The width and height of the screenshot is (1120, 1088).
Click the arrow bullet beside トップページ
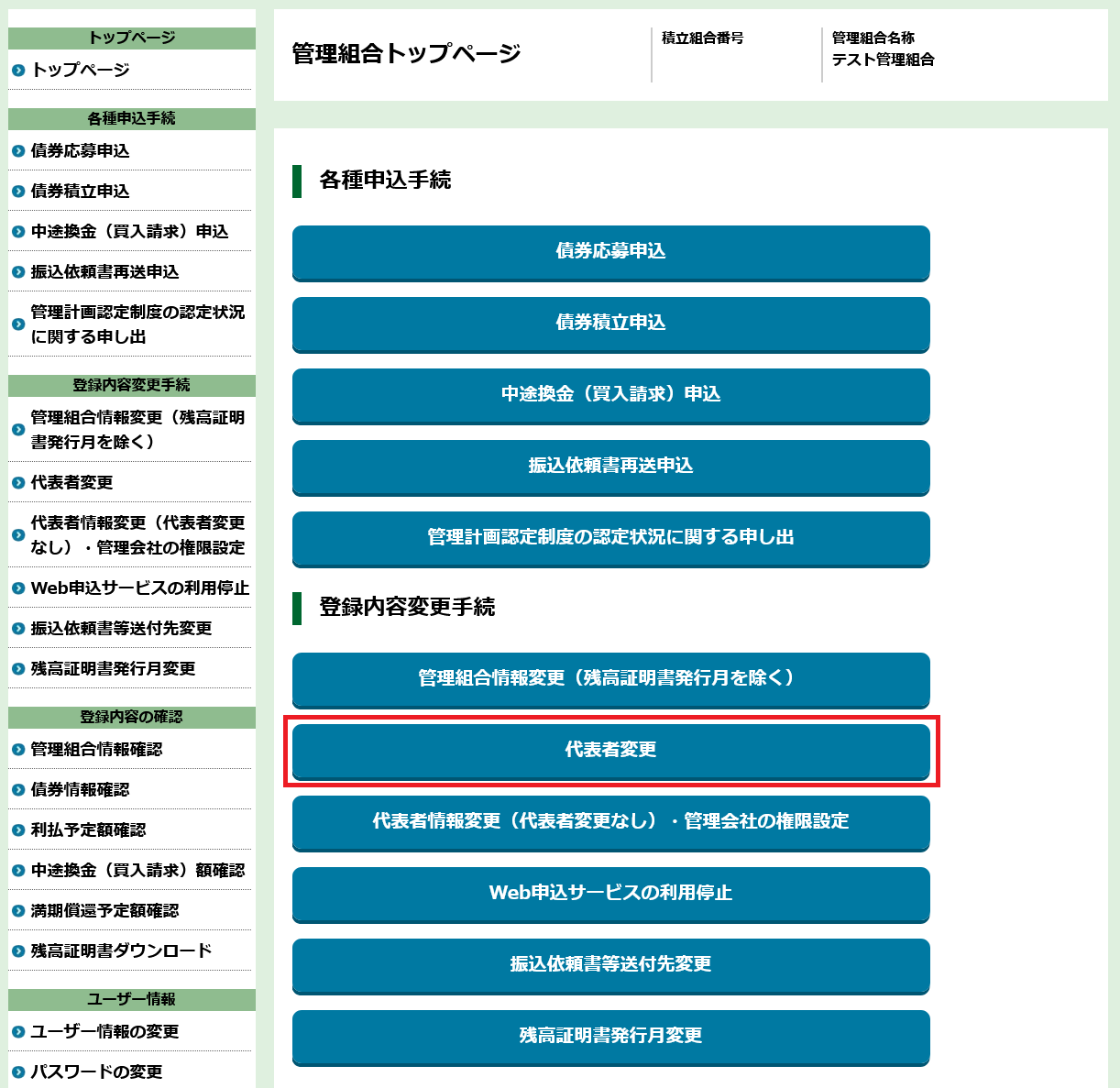17,71
